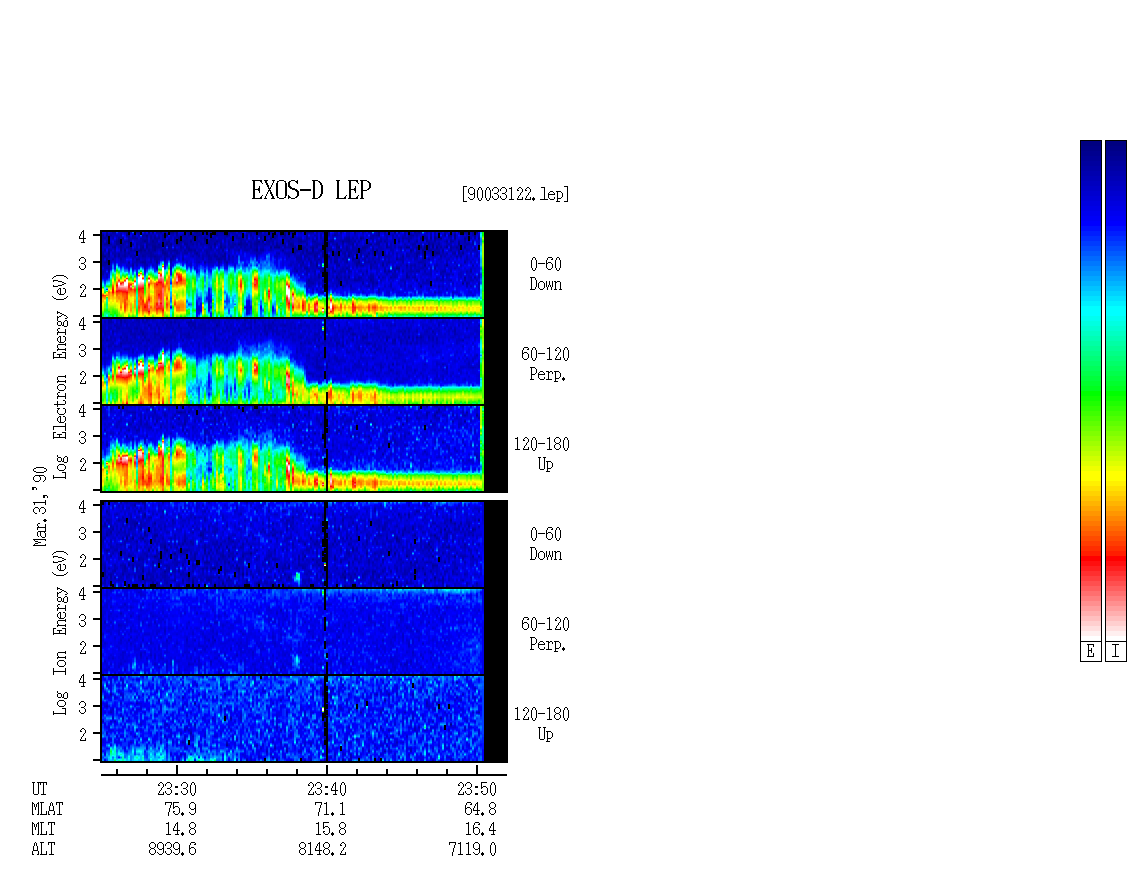Click the UT row label
Screen dimensions: 1130x875
click(39, 789)
